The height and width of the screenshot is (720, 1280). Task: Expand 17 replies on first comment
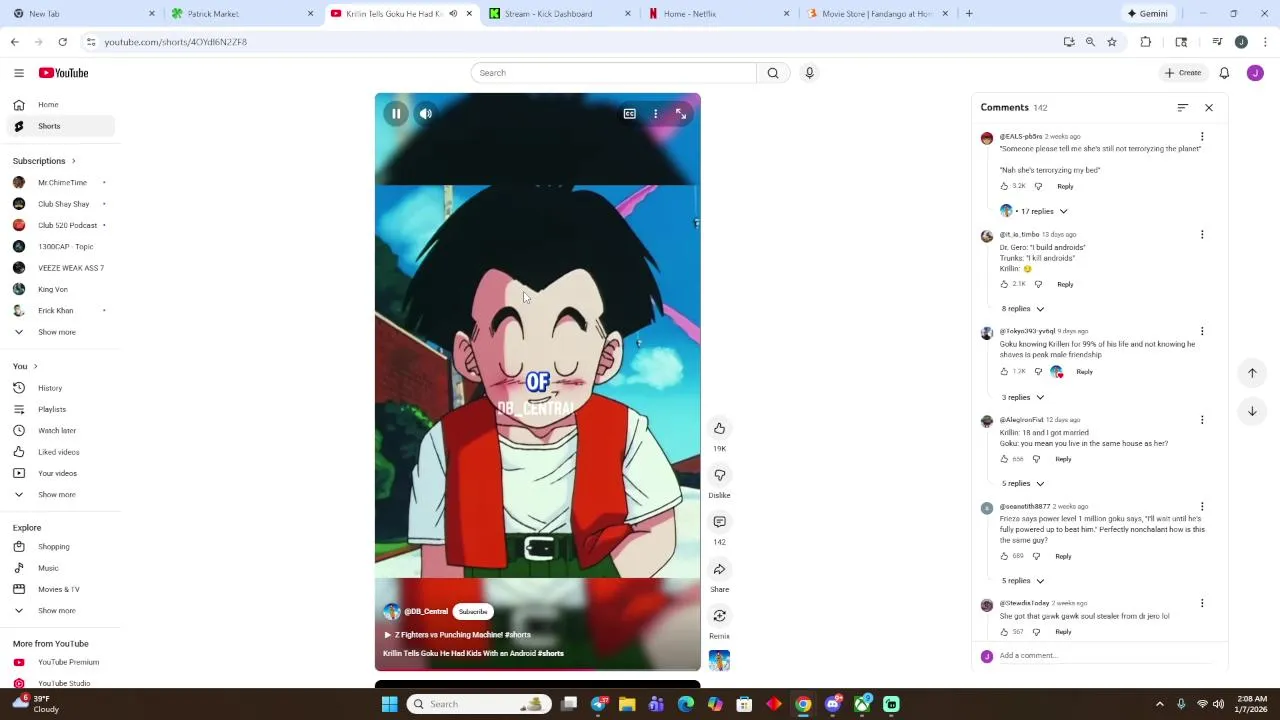click(1034, 211)
